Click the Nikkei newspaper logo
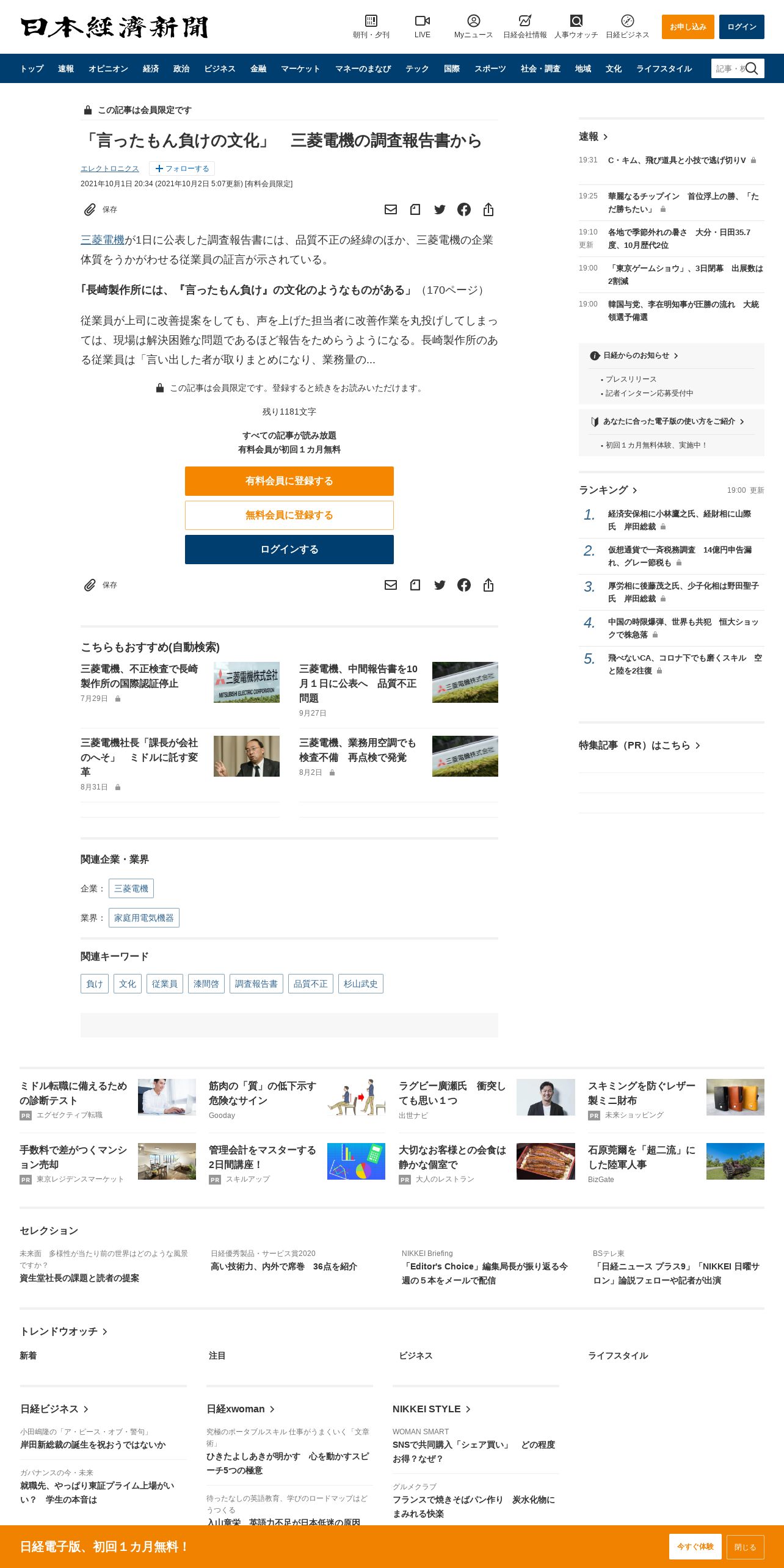 point(114,27)
